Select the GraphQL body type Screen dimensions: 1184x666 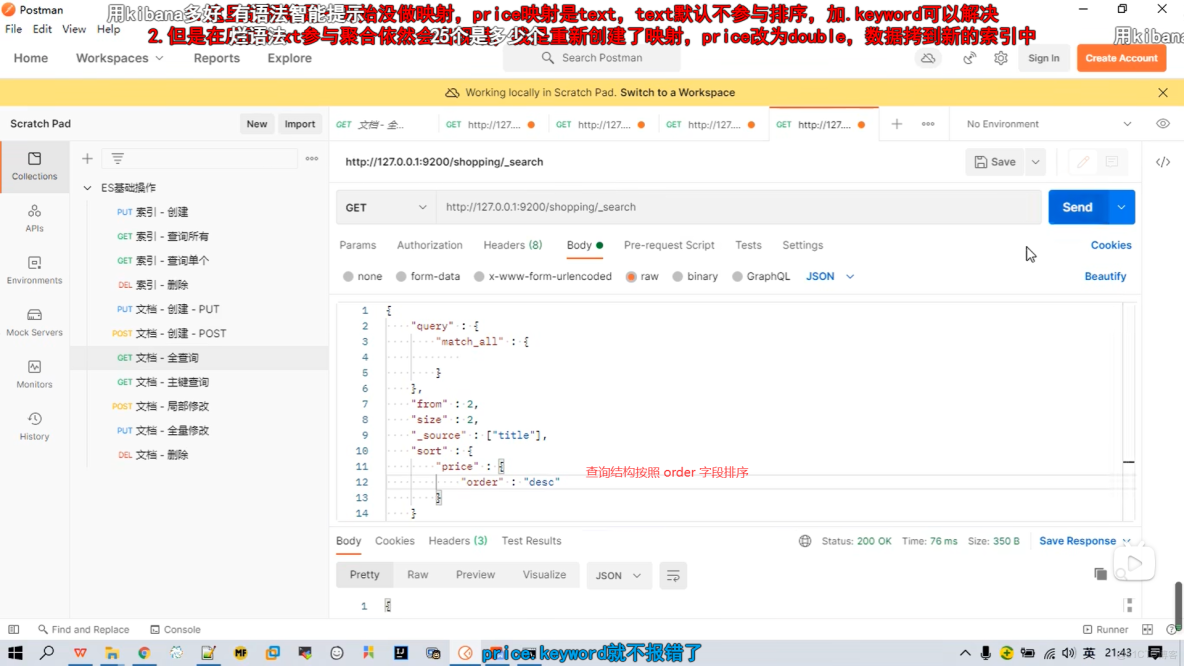coord(761,276)
